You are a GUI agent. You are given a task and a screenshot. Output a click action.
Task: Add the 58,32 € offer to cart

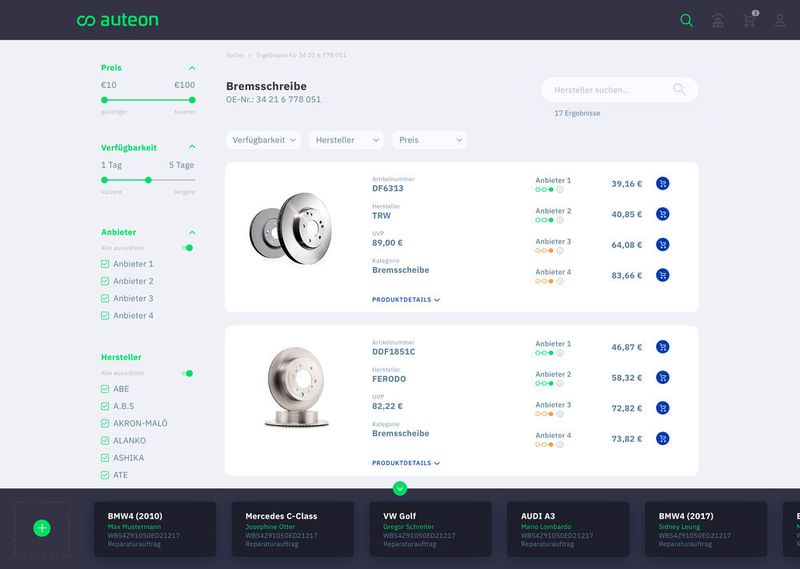(662, 378)
